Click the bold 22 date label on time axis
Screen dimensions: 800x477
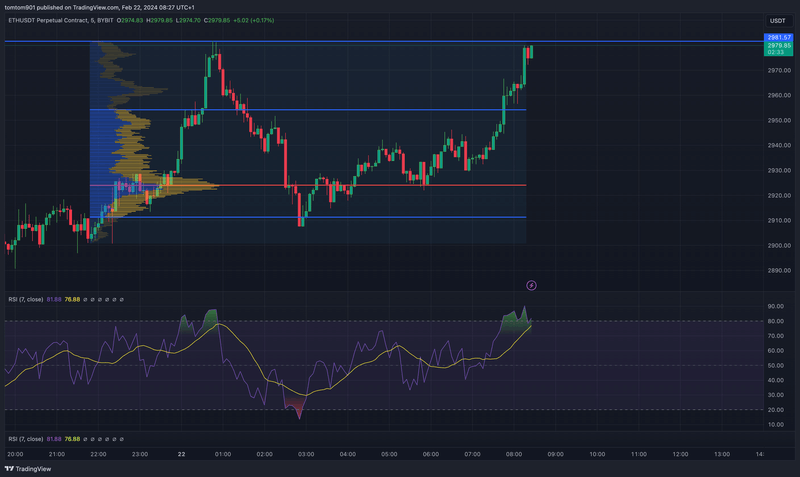point(181,454)
